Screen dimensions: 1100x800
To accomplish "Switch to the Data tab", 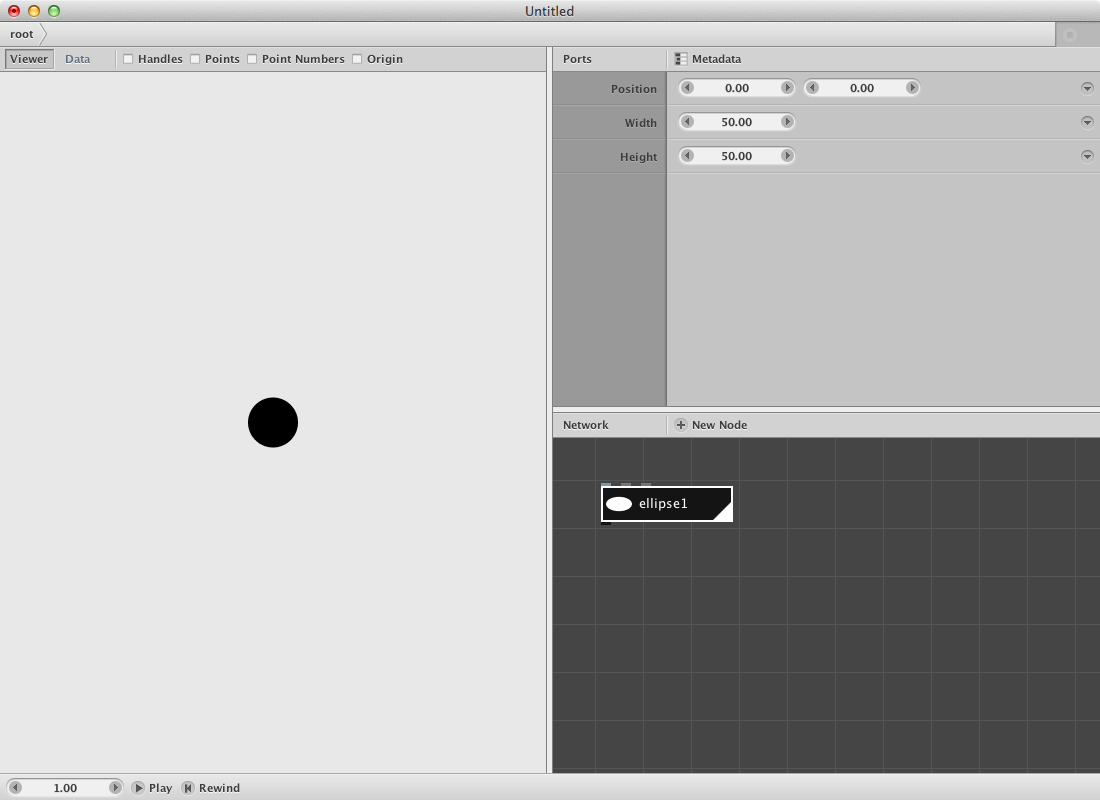I will [77, 58].
